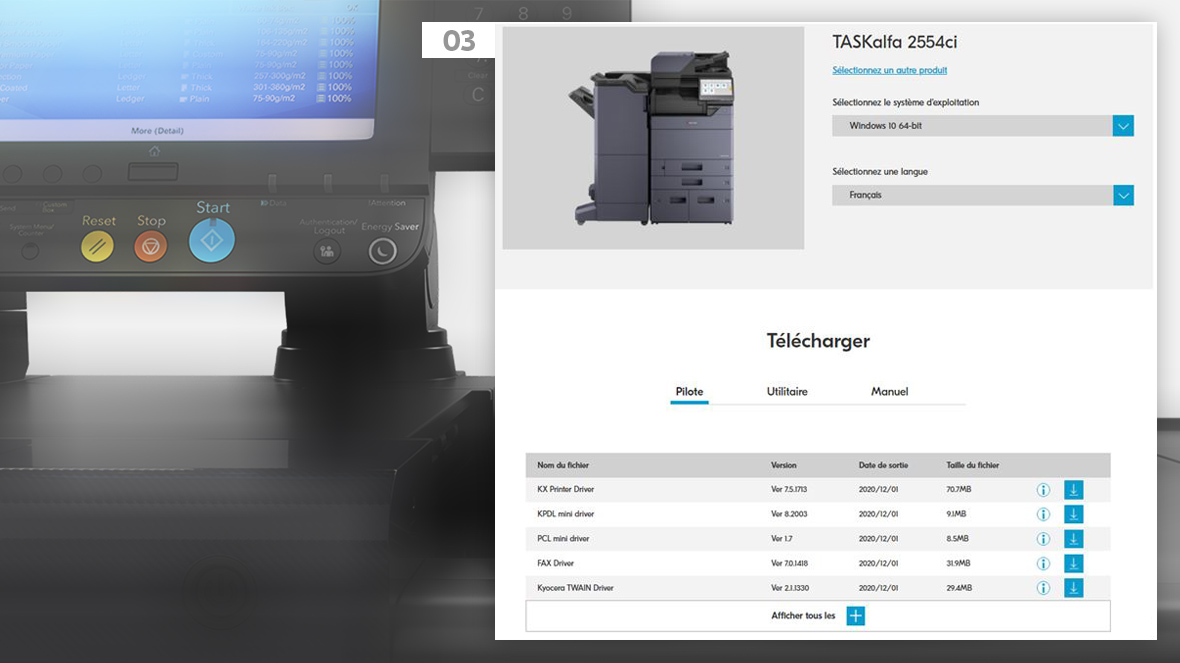The image size is (1180, 663).
Task: Download the Kyocera TWAIN Driver
Action: 1073,588
